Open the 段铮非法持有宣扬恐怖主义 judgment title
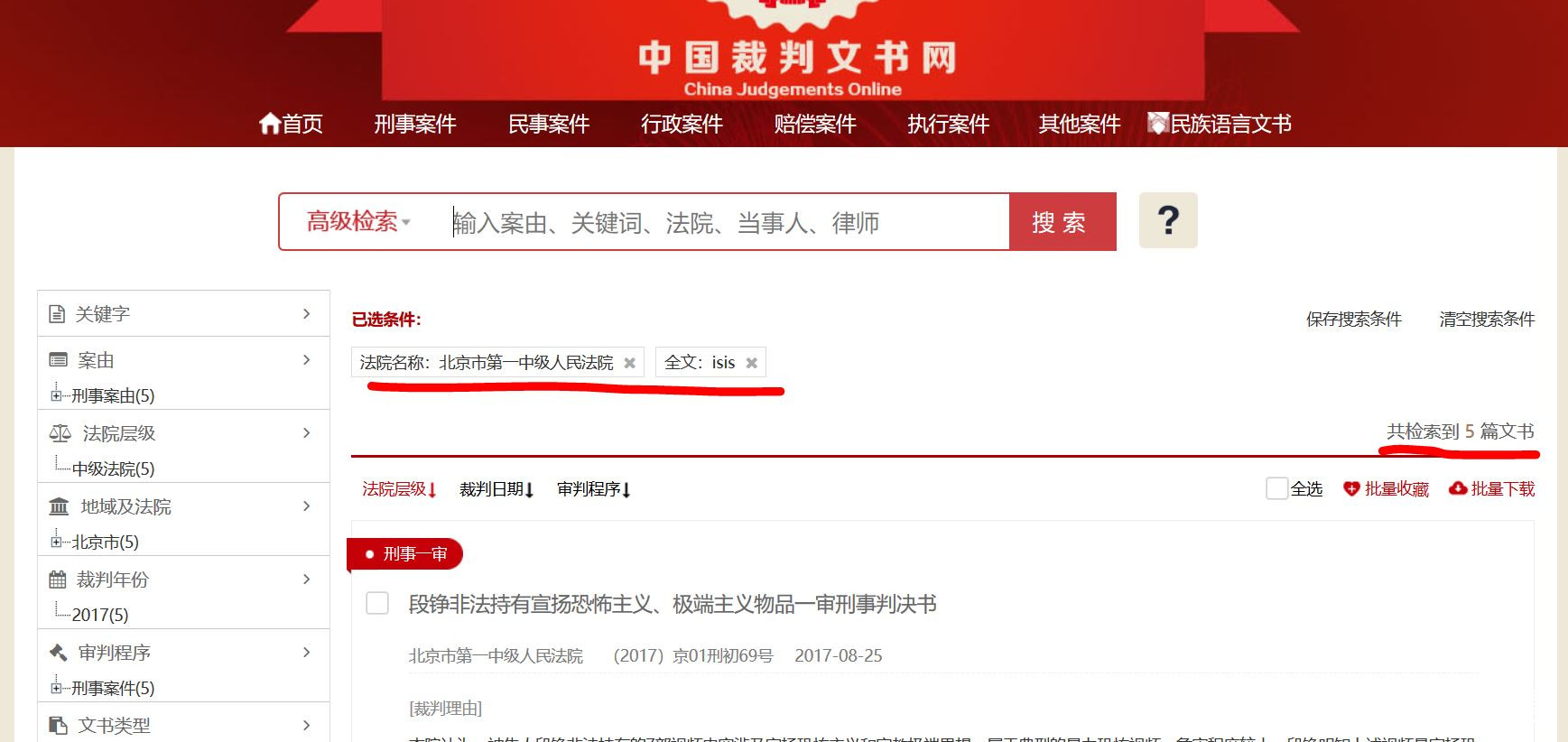Viewport: 1568px width, 742px height. [673, 604]
